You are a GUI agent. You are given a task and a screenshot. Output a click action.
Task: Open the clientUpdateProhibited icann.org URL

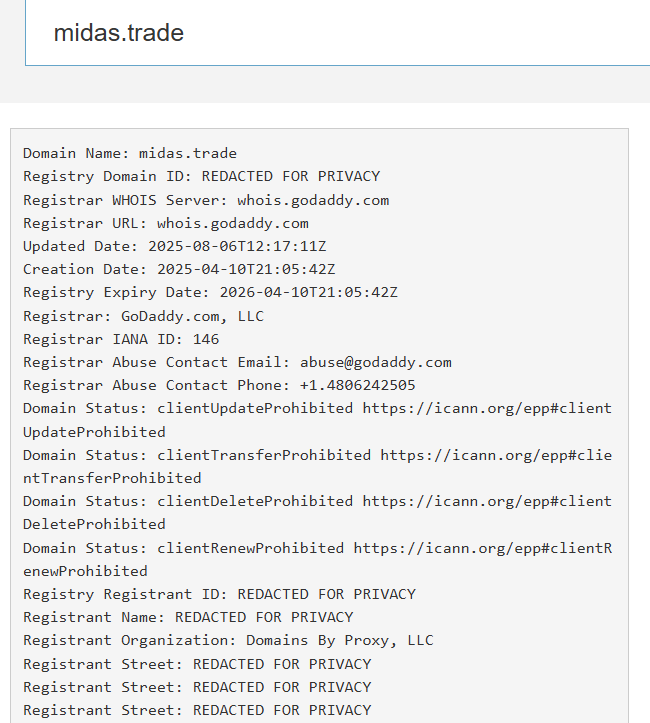coord(486,408)
